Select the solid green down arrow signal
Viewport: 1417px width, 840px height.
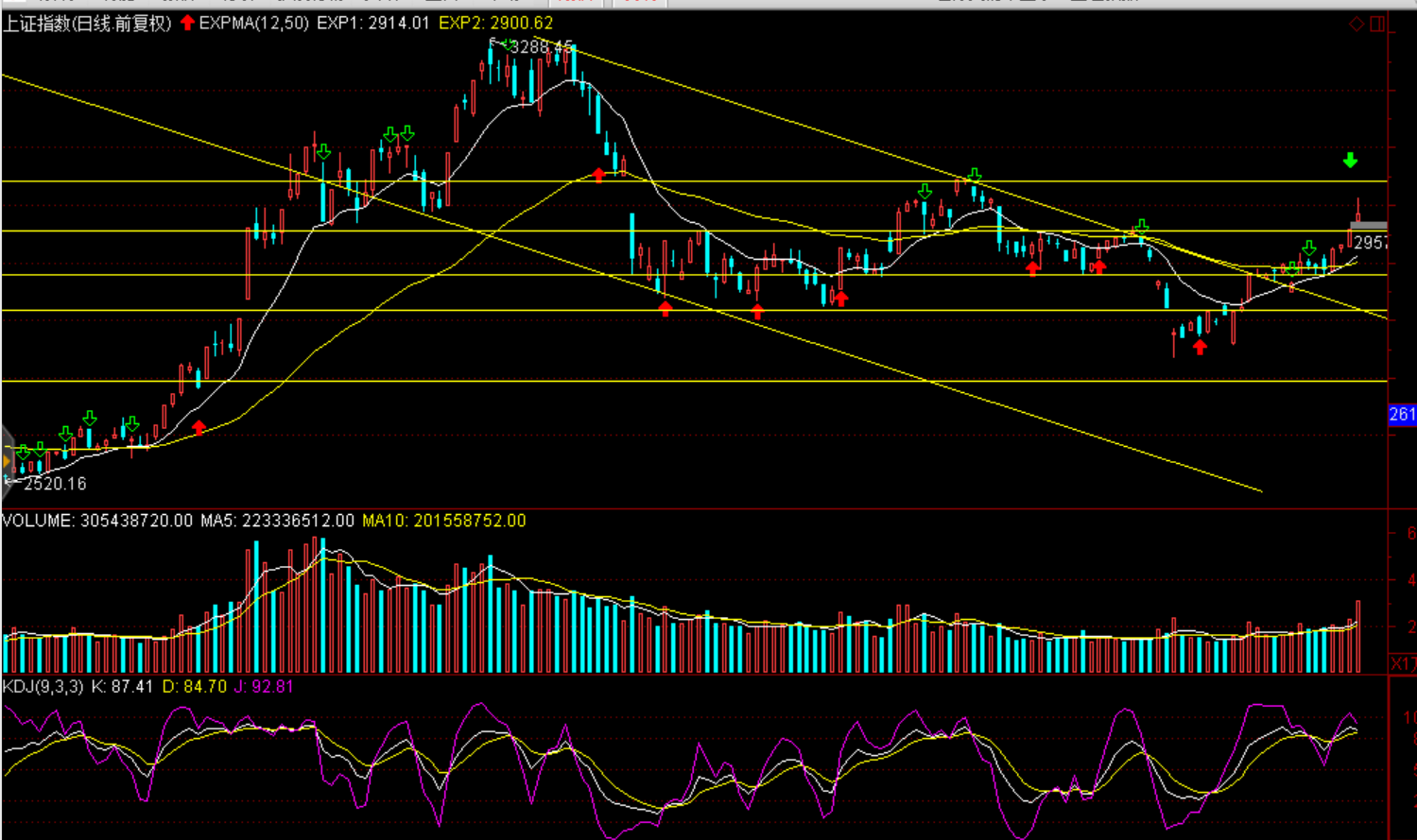[x=1350, y=161]
